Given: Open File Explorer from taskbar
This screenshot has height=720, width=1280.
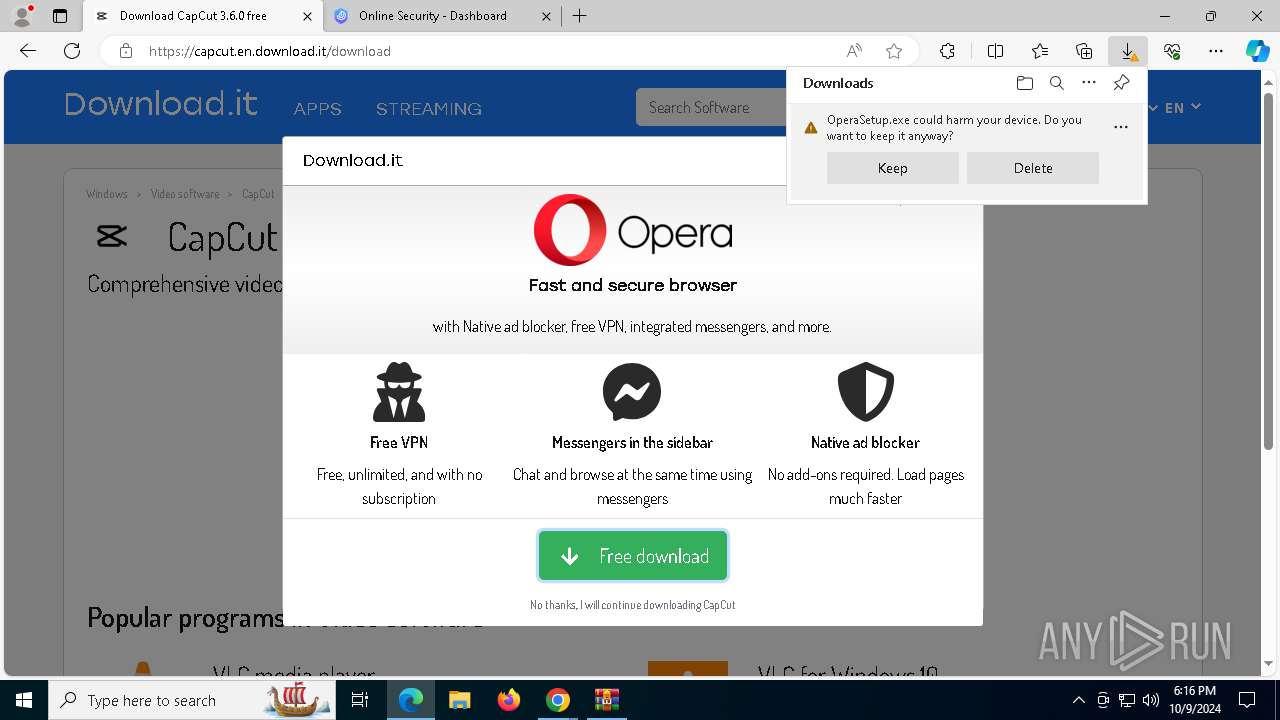Looking at the screenshot, I should [459, 700].
